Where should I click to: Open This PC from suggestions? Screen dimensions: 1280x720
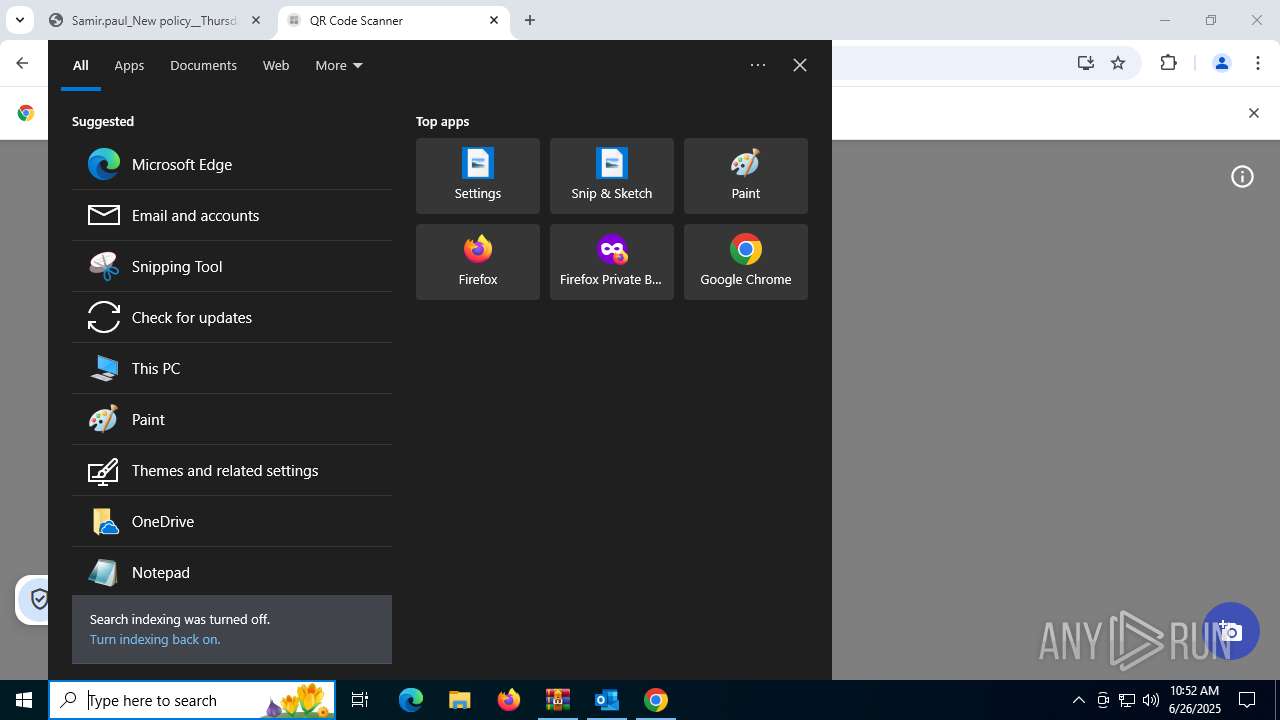[232, 368]
